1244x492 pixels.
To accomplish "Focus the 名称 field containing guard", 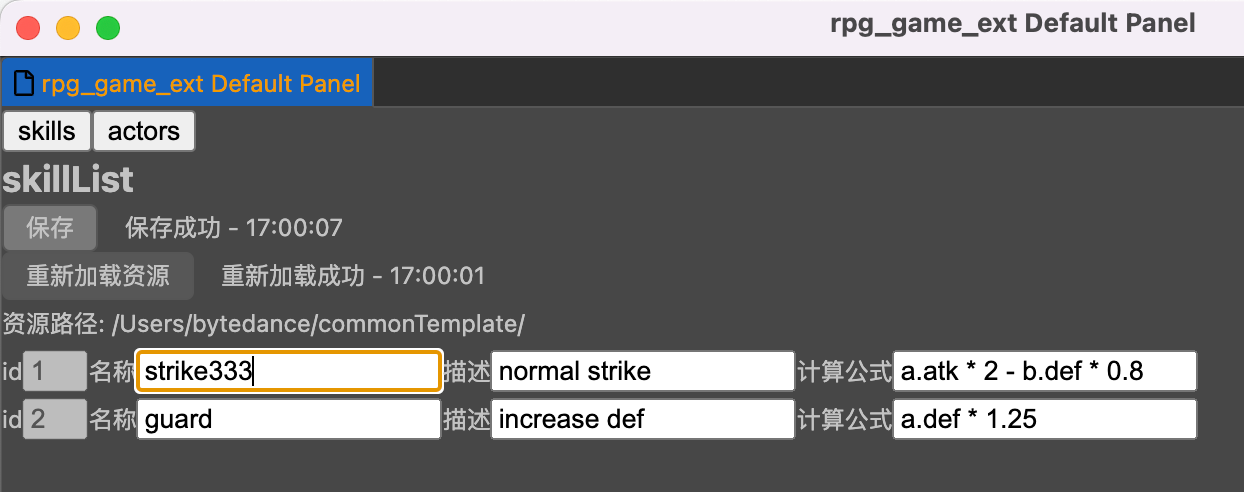I will coord(289,419).
